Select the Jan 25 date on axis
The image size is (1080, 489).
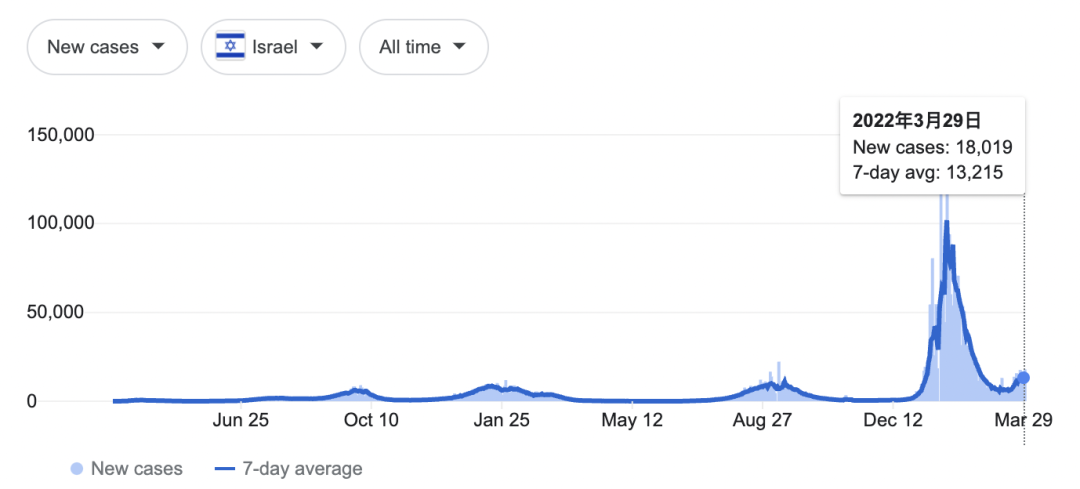501,420
